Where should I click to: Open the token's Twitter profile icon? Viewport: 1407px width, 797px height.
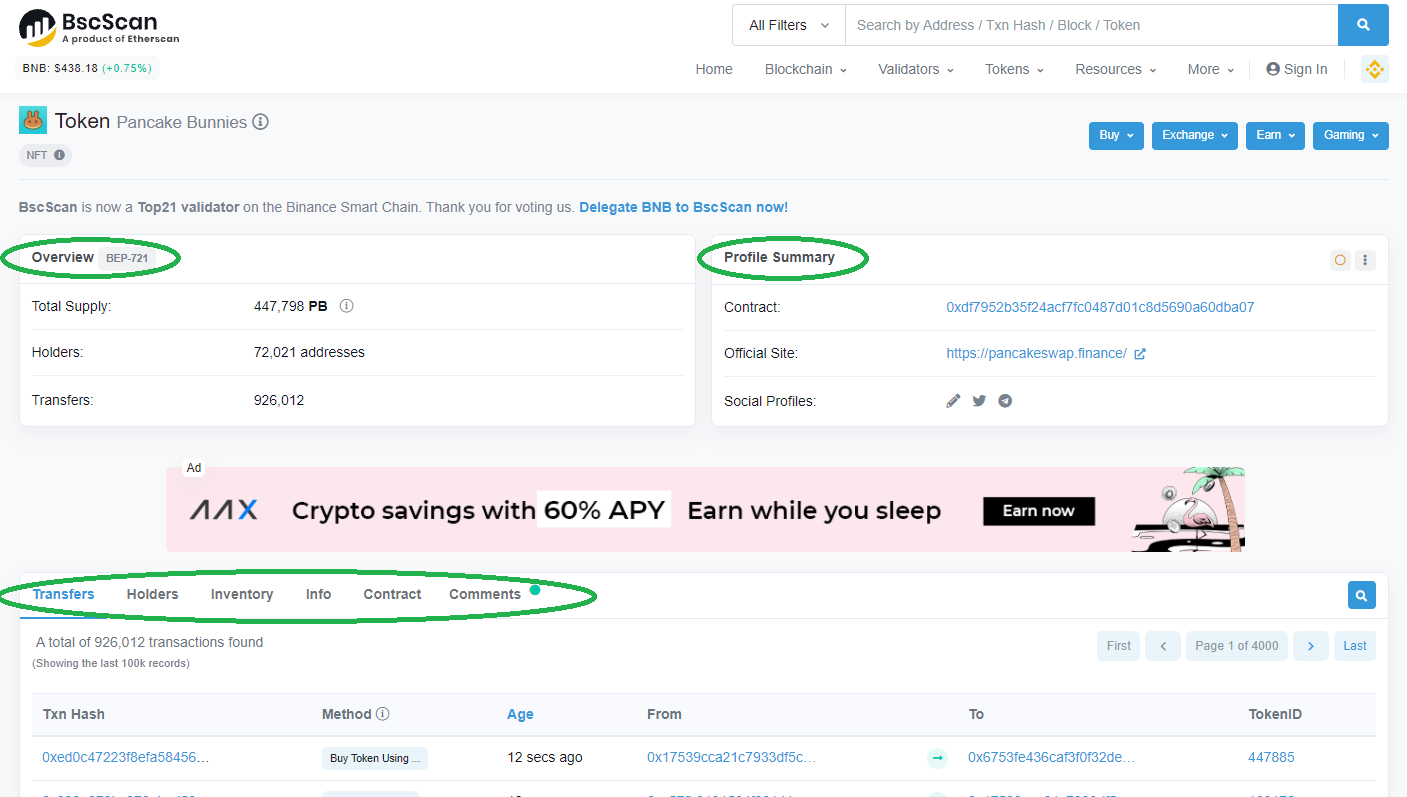(978, 400)
